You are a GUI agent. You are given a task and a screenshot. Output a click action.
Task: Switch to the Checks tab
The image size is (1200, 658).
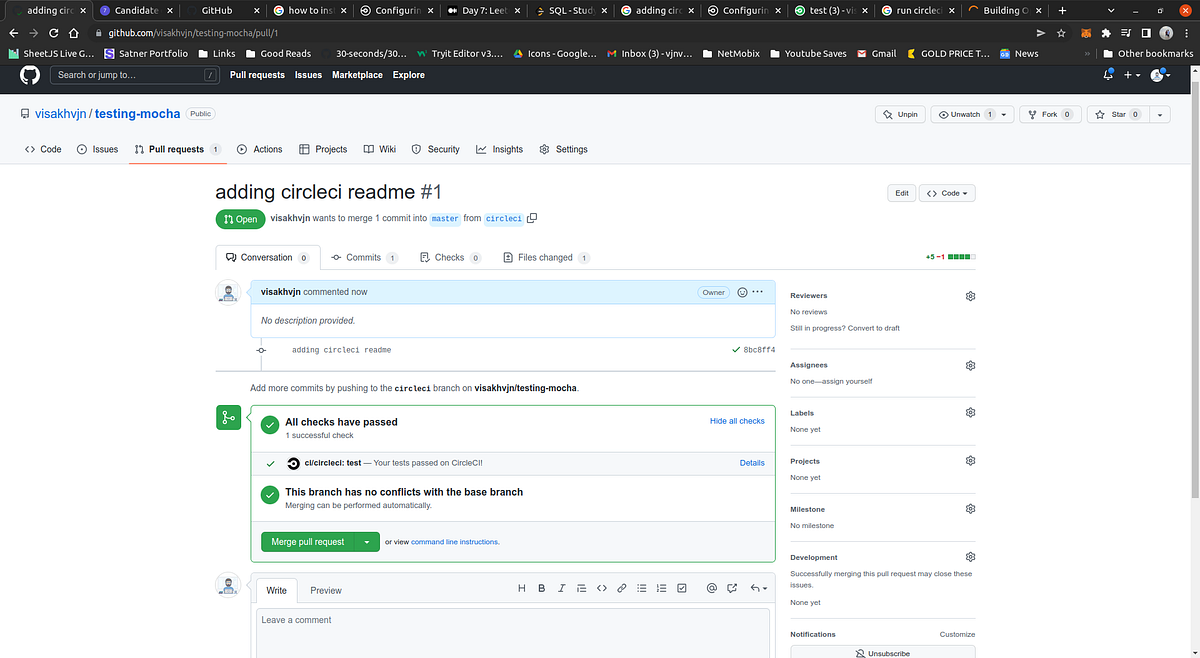[449, 257]
